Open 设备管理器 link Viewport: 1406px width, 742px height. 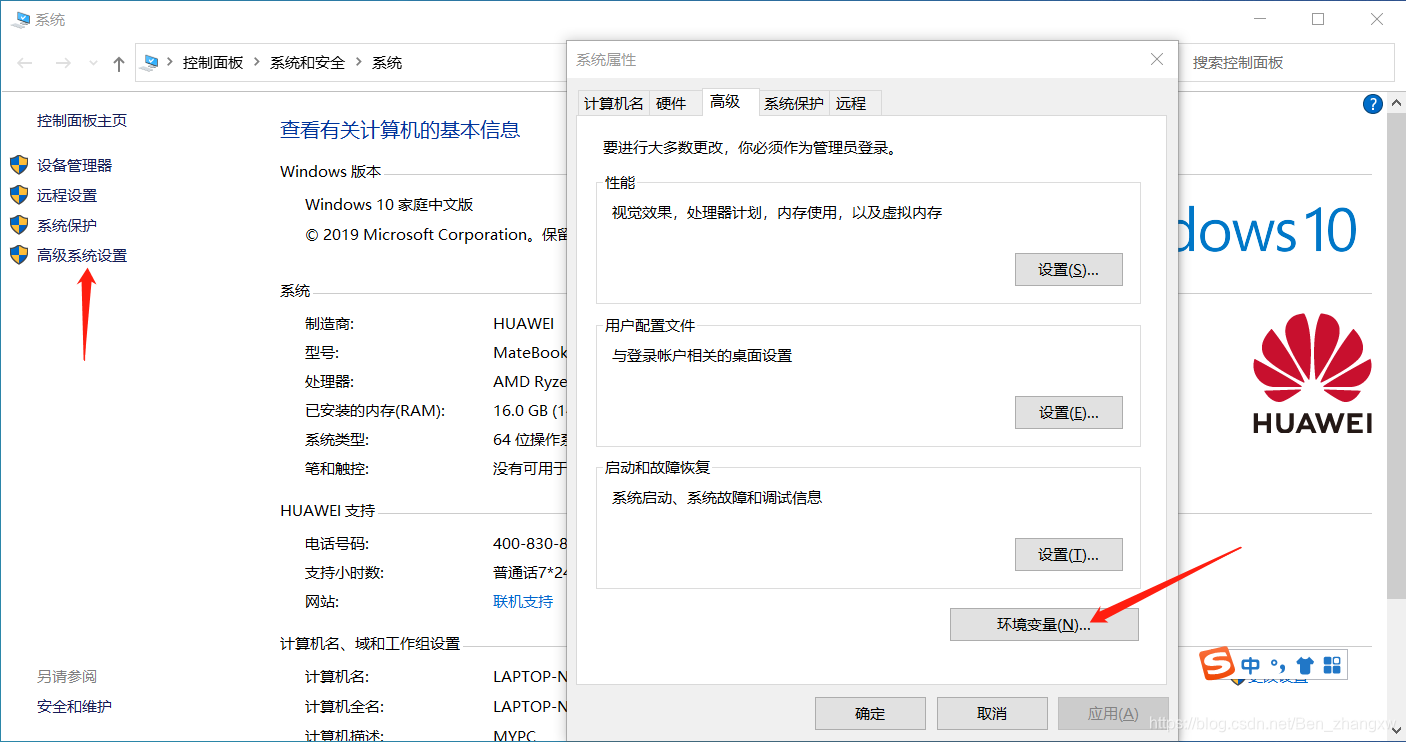[75, 166]
